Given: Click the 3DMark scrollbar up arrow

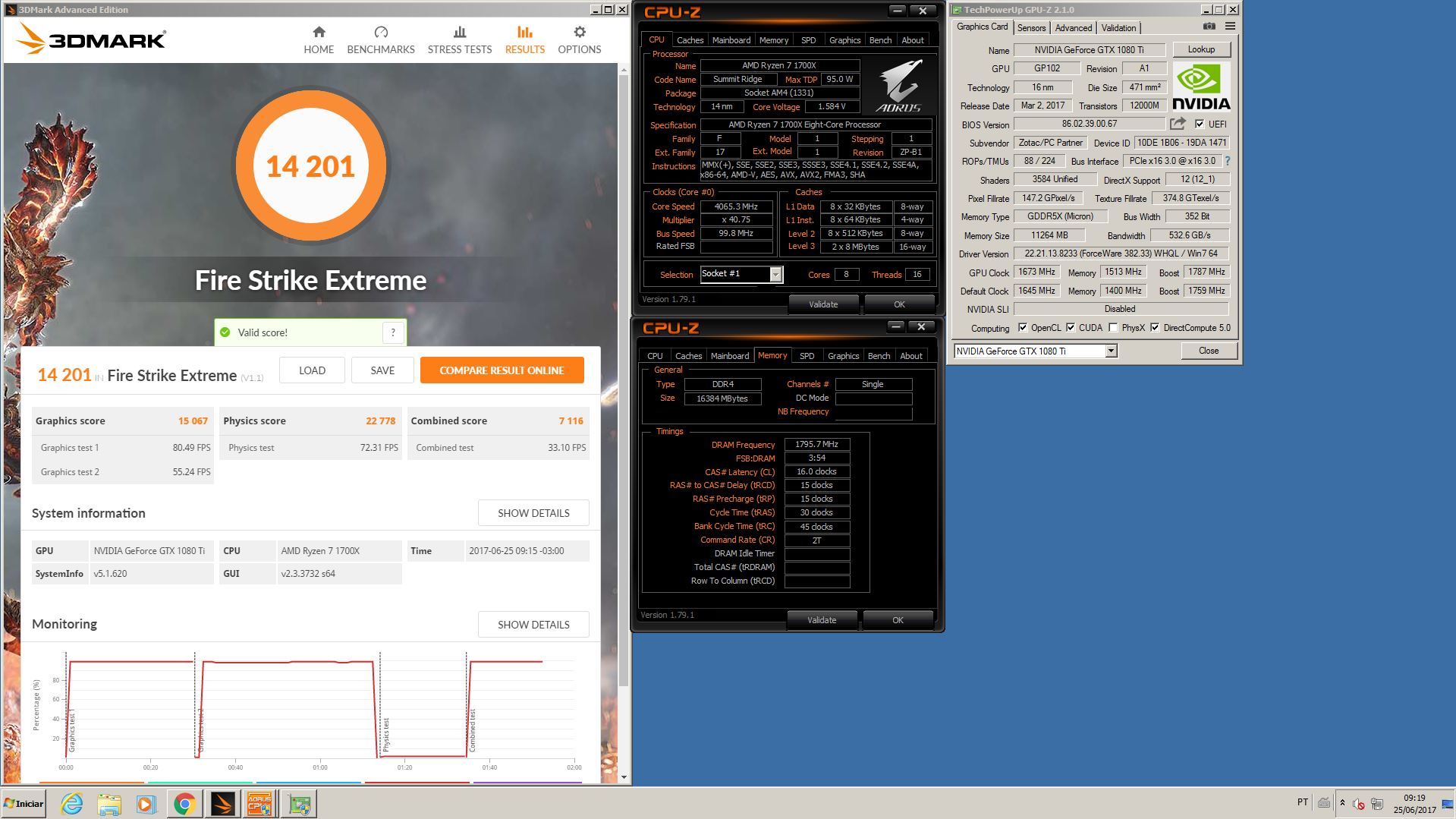Looking at the screenshot, I should 624,70.
